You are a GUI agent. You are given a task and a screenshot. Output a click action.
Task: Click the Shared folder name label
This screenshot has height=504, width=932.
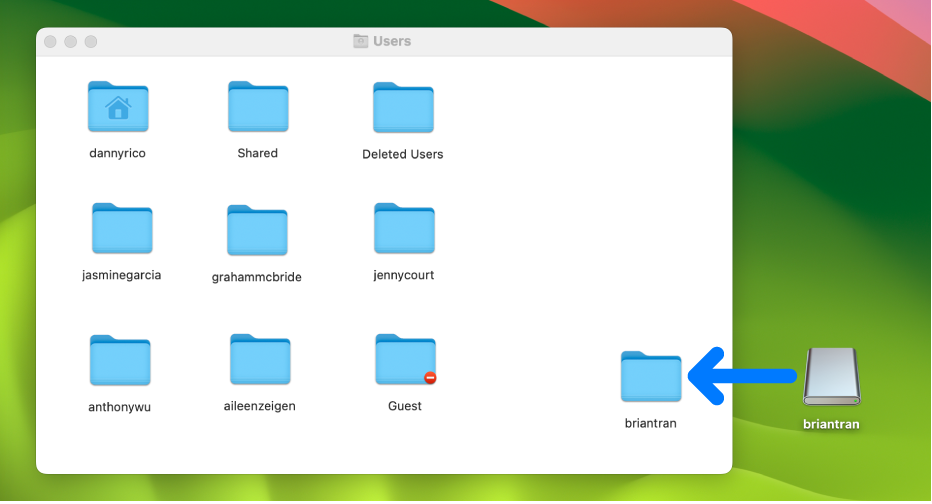(x=257, y=153)
